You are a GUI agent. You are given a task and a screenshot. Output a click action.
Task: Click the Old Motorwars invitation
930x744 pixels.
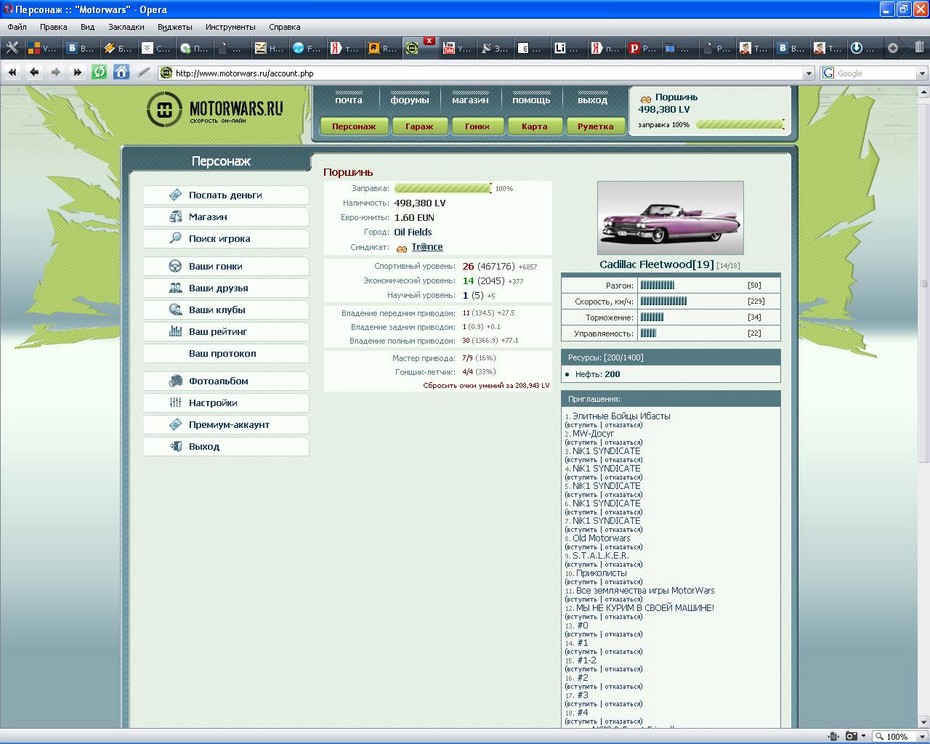click(601, 538)
